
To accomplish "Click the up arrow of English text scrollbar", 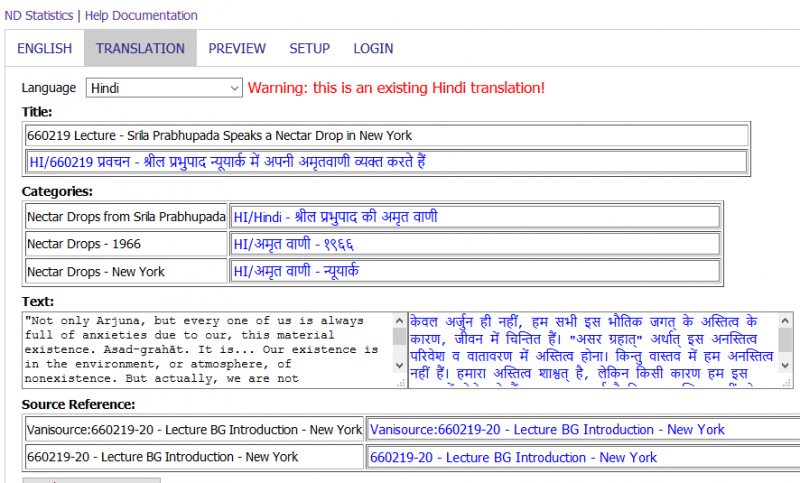I will pyautogui.click(x=399, y=321).
